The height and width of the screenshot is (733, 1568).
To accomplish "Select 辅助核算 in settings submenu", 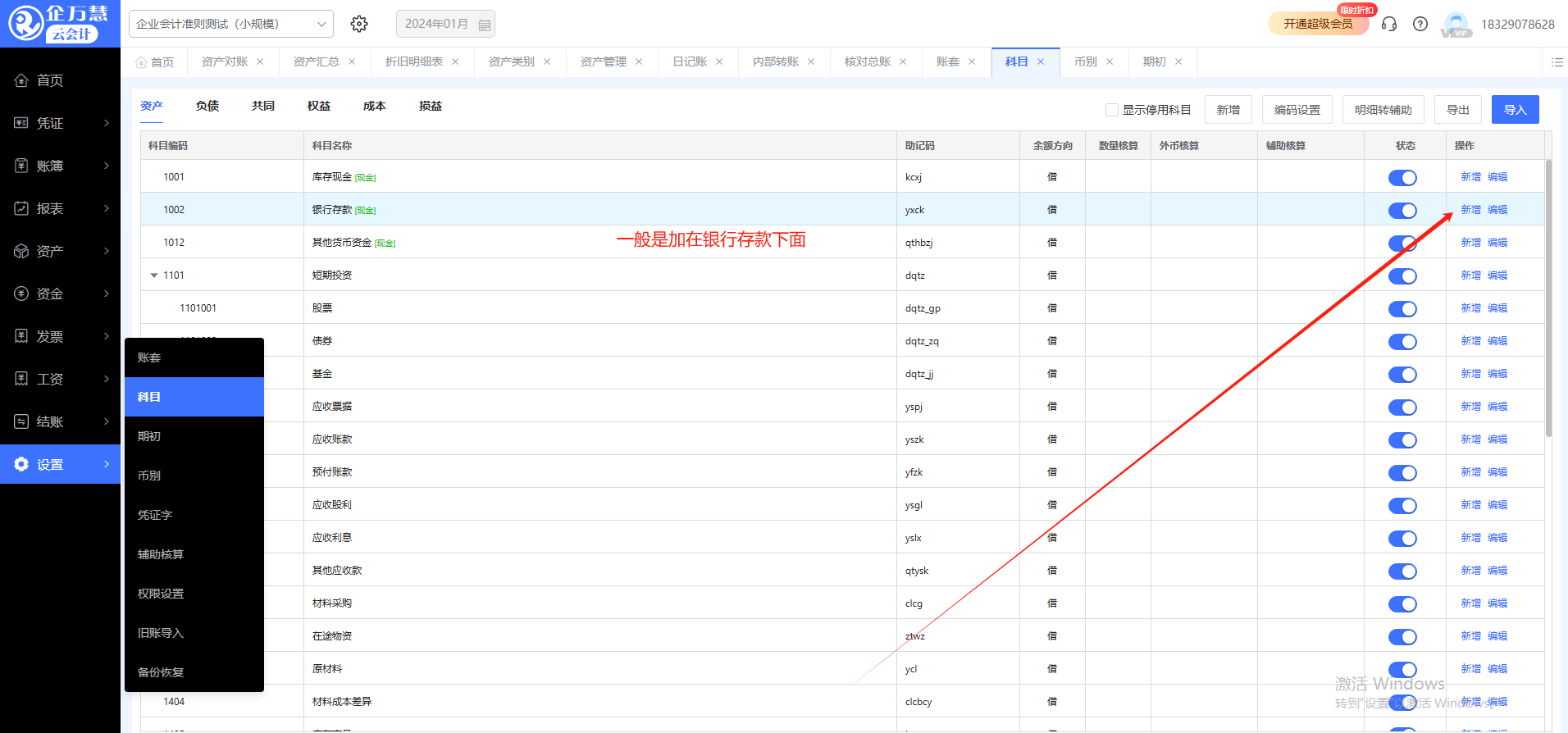I will 194,554.
